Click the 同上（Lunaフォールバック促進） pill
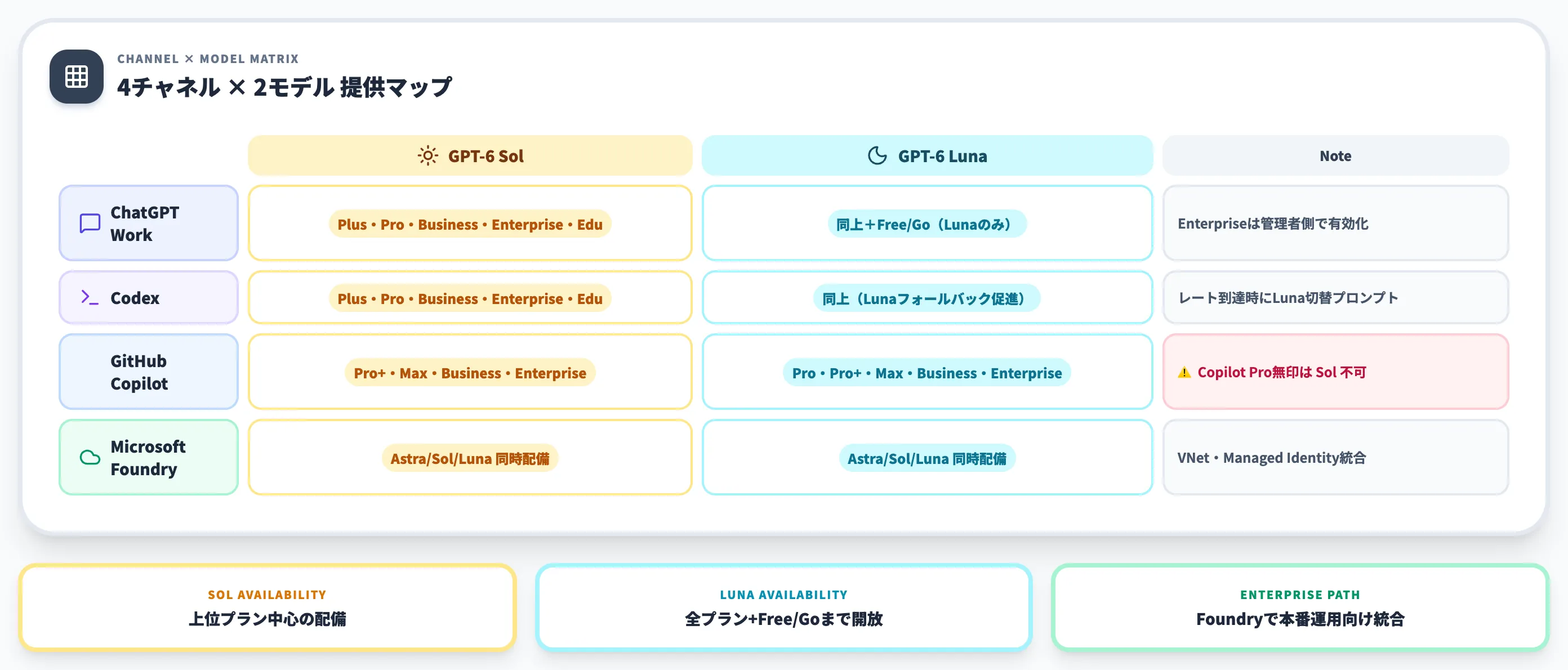This screenshot has height=670, width=1568. coord(927,299)
